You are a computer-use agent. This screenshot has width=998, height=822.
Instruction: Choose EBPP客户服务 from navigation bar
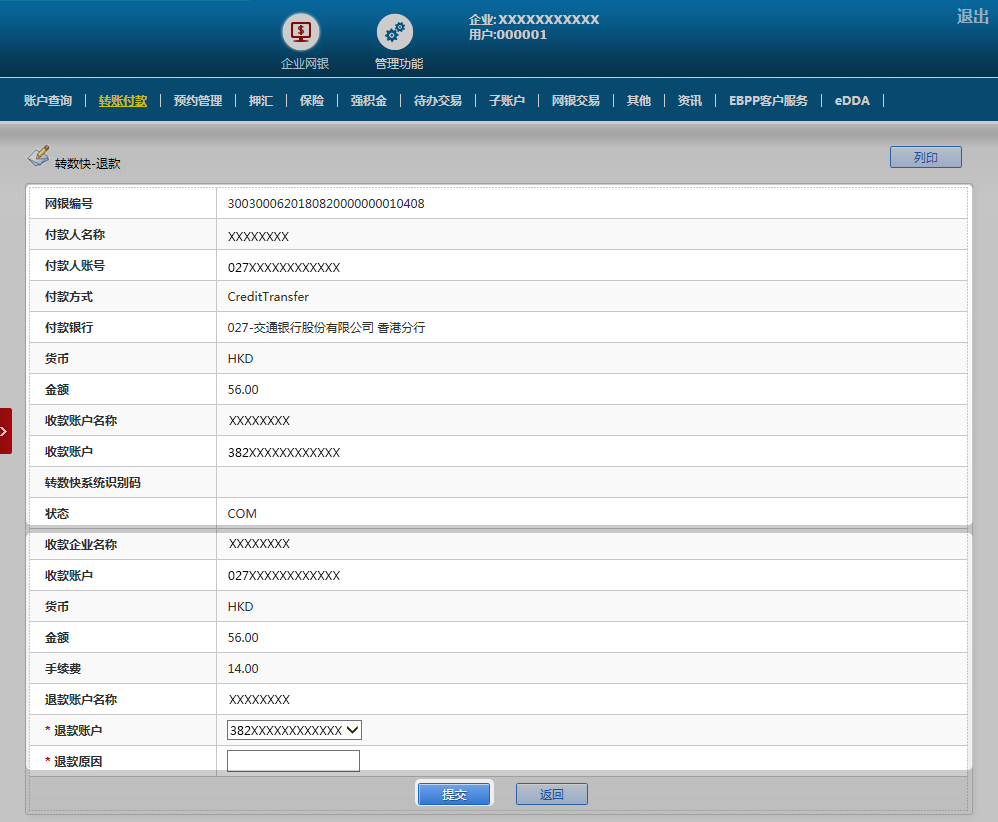click(x=768, y=100)
